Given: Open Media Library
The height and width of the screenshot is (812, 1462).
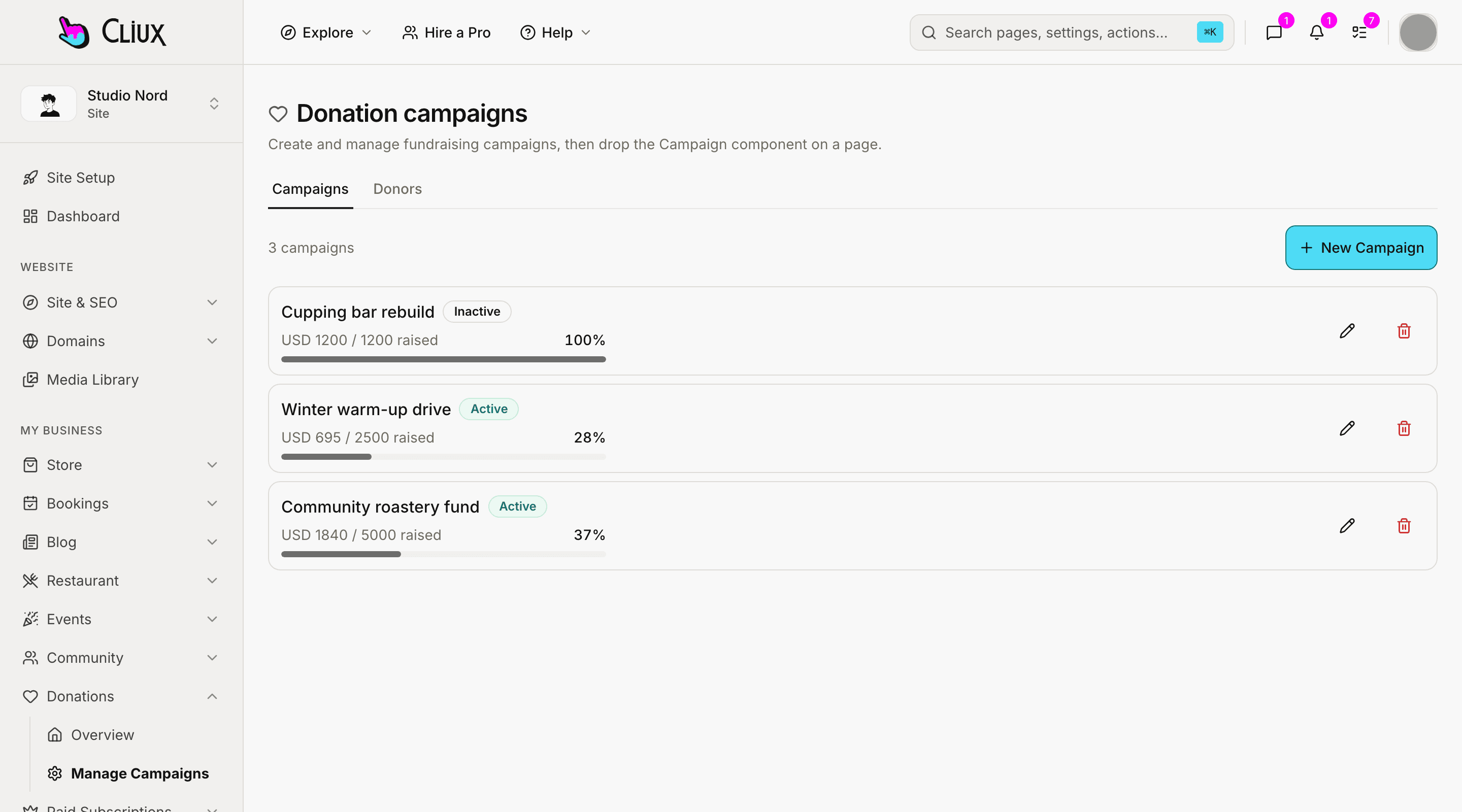Looking at the screenshot, I should point(121,380).
